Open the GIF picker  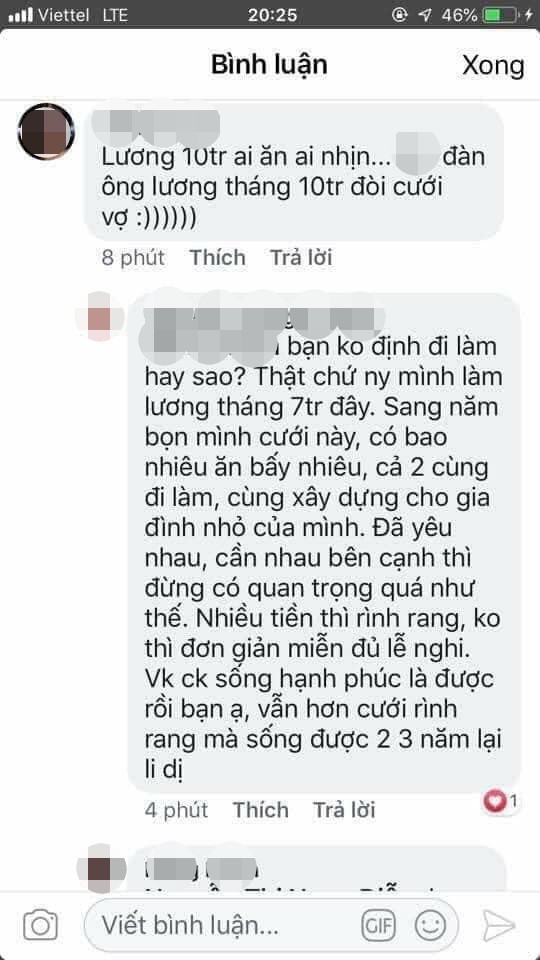pos(378,924)
